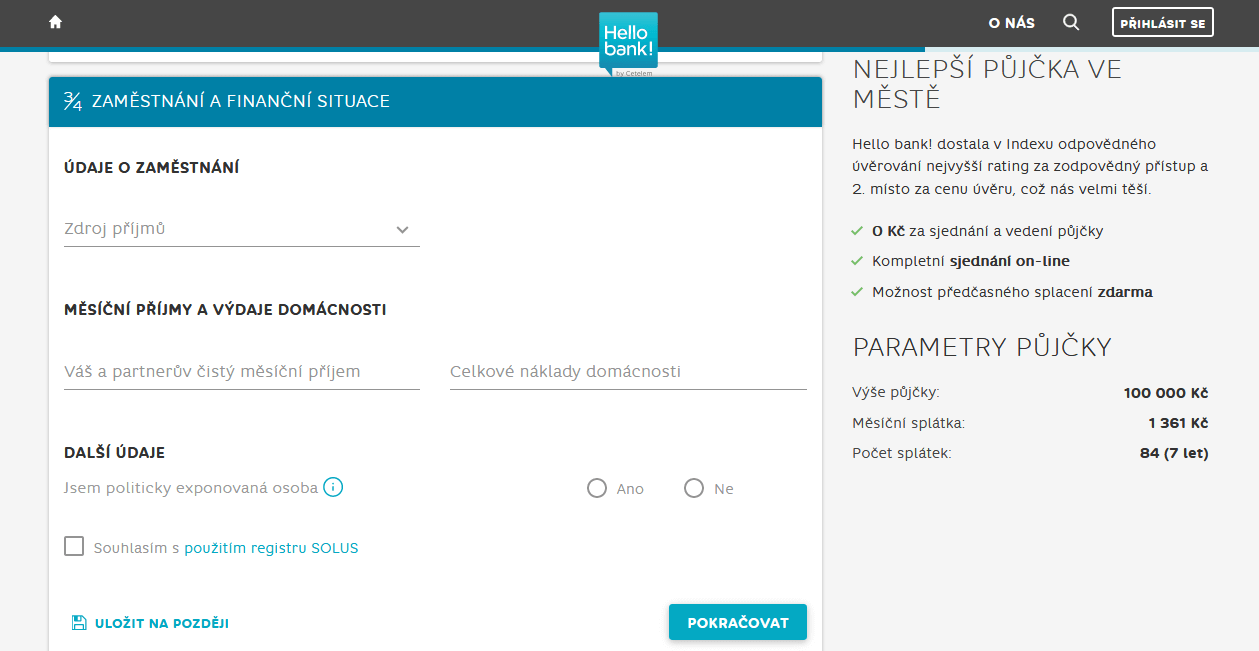Click ULOŽIT NA POZDĚJI link
The image size is (1259, 651).
click(x=161, y=623)
